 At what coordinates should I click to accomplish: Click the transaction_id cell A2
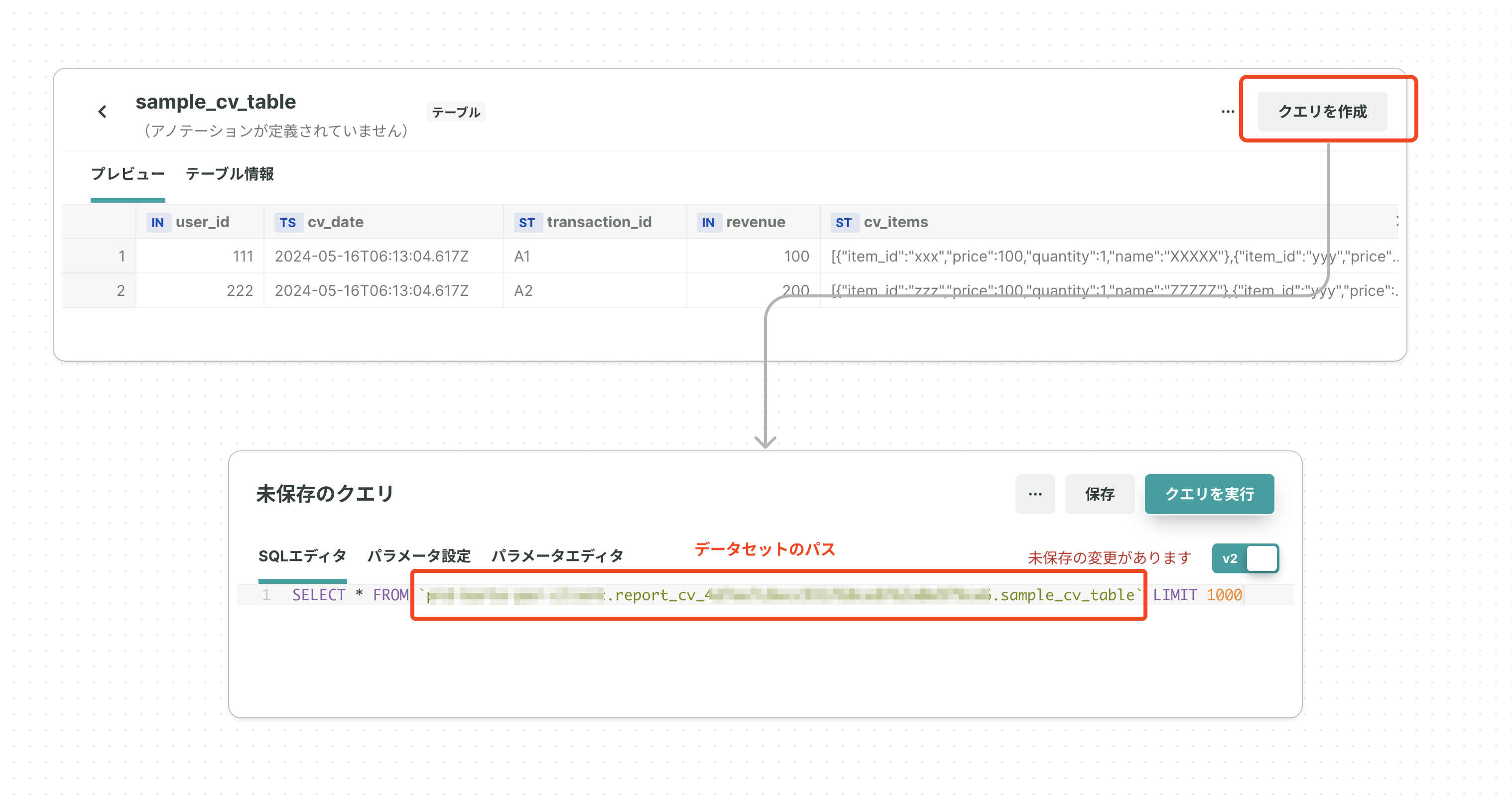pyautogui.click(x=595, y=290)
